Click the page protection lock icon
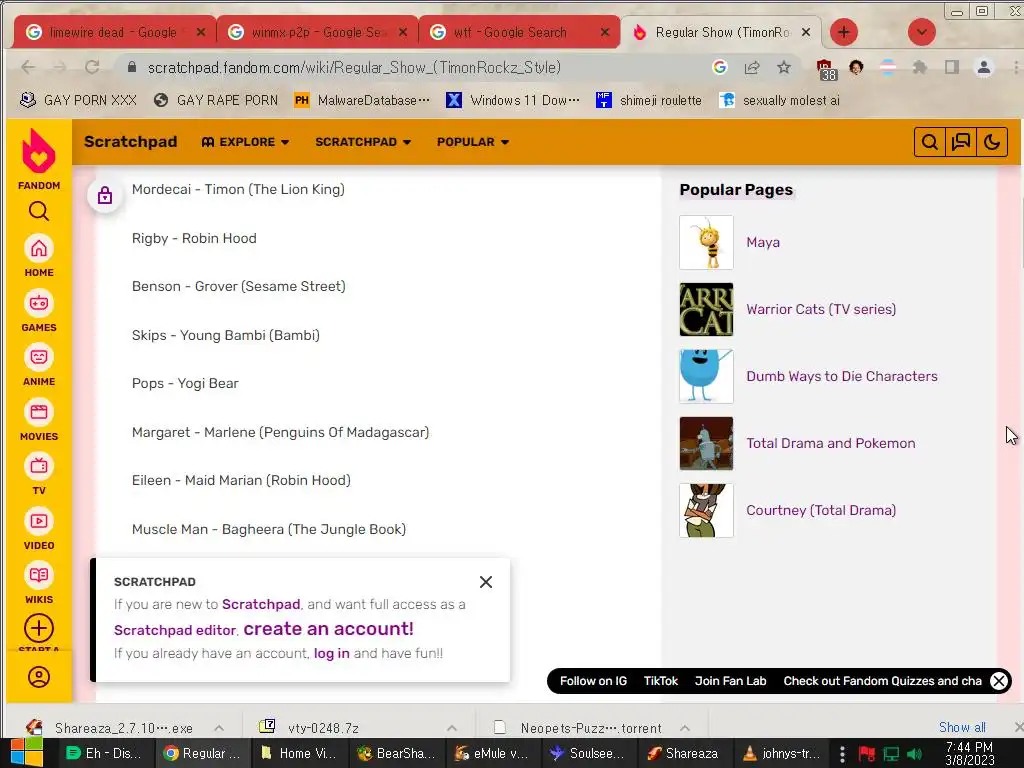Screen dimensions: 1024x768 click(x=104, y=195)
